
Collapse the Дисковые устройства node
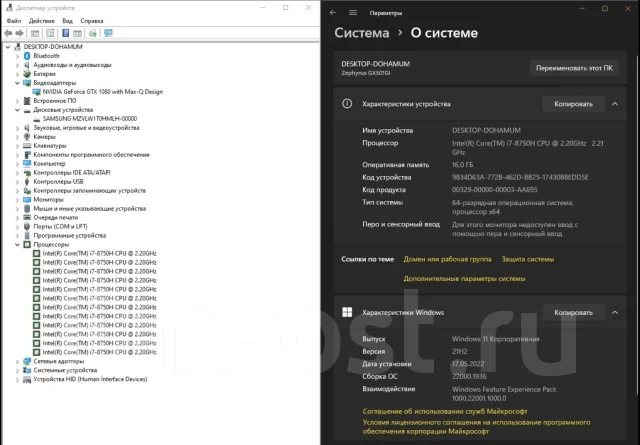[17, 110]
